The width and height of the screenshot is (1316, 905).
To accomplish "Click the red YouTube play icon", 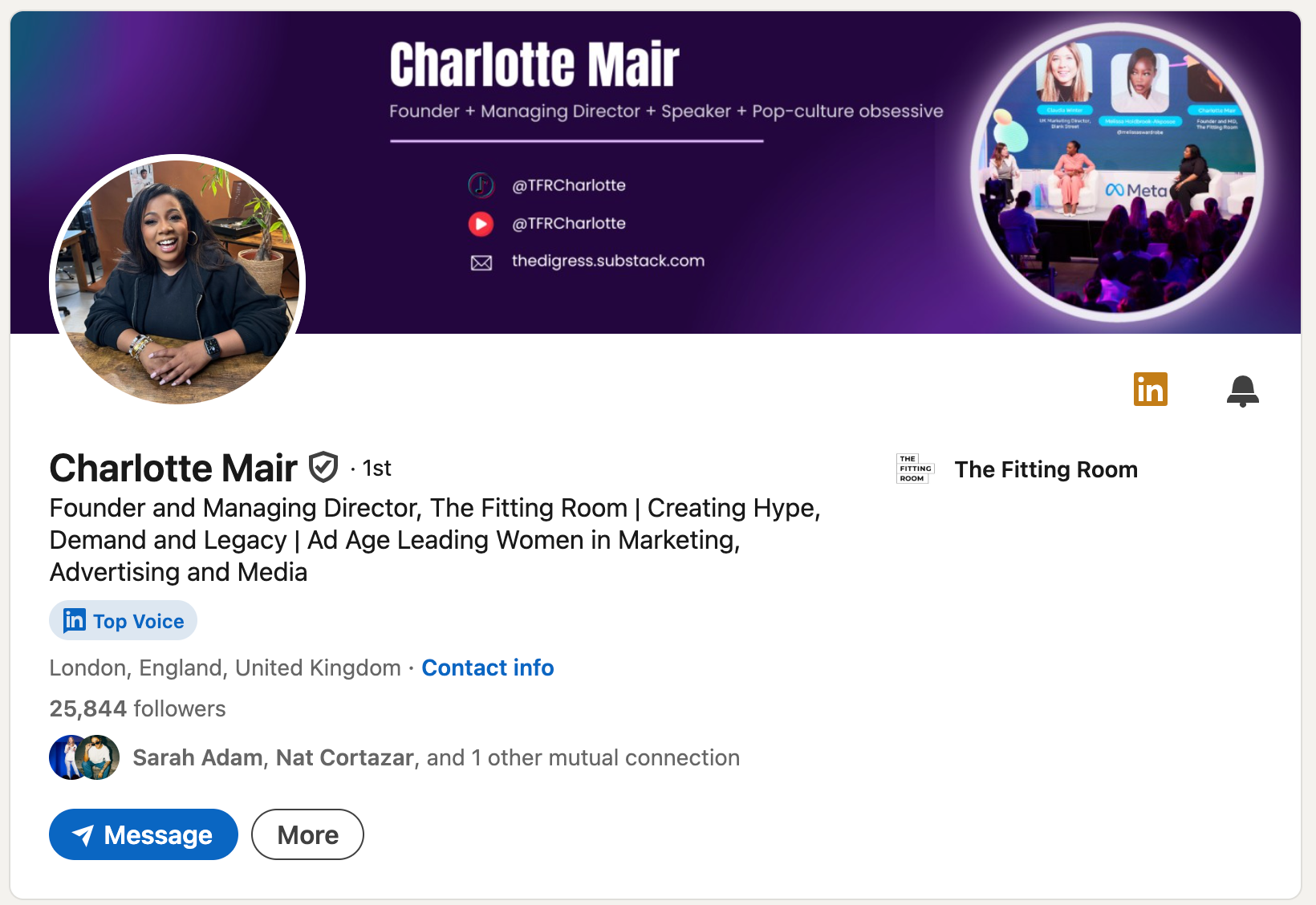I will [x=481, y=224].
